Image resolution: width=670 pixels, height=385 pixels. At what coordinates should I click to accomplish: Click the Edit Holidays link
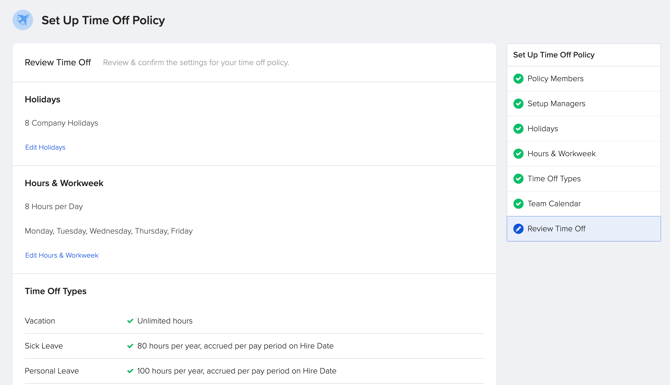click(45, 147)
